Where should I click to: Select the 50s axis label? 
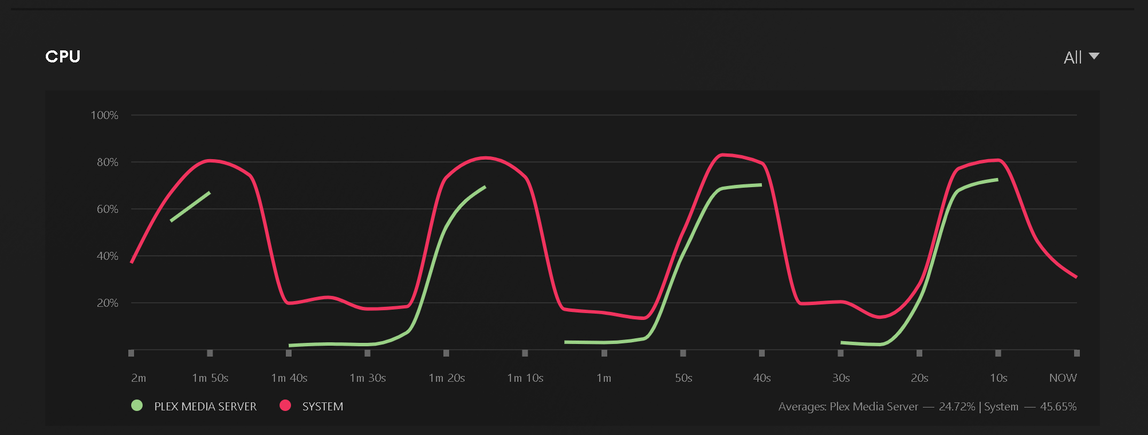pyautogui.click(x=682, y=379)
